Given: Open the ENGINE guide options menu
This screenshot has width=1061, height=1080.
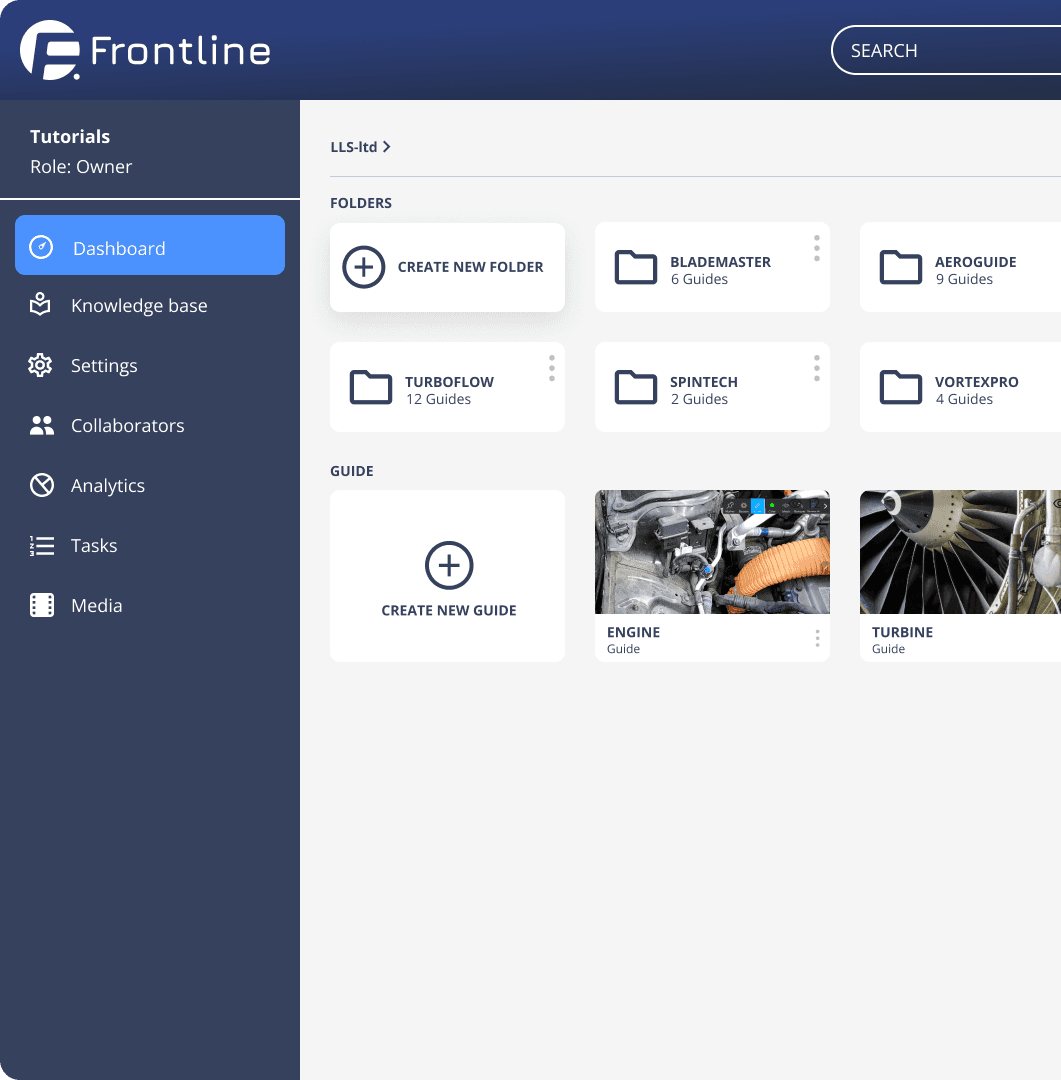Looking at the screenshot, I should (x=818, y=638).
